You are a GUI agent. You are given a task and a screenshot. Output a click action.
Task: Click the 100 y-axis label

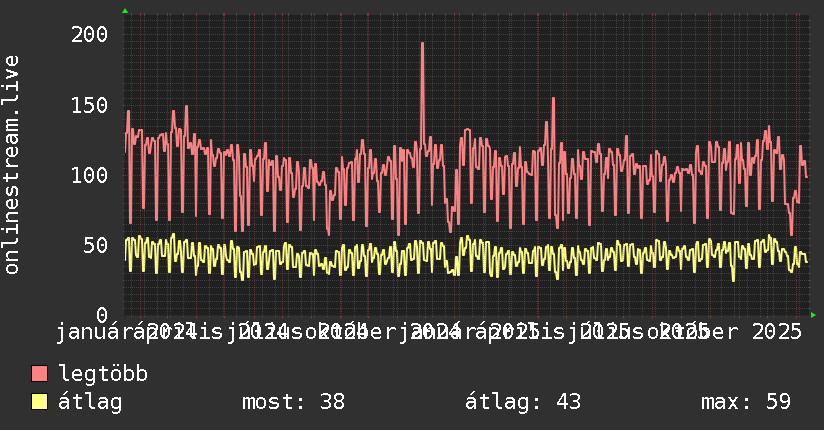point(89,175)
